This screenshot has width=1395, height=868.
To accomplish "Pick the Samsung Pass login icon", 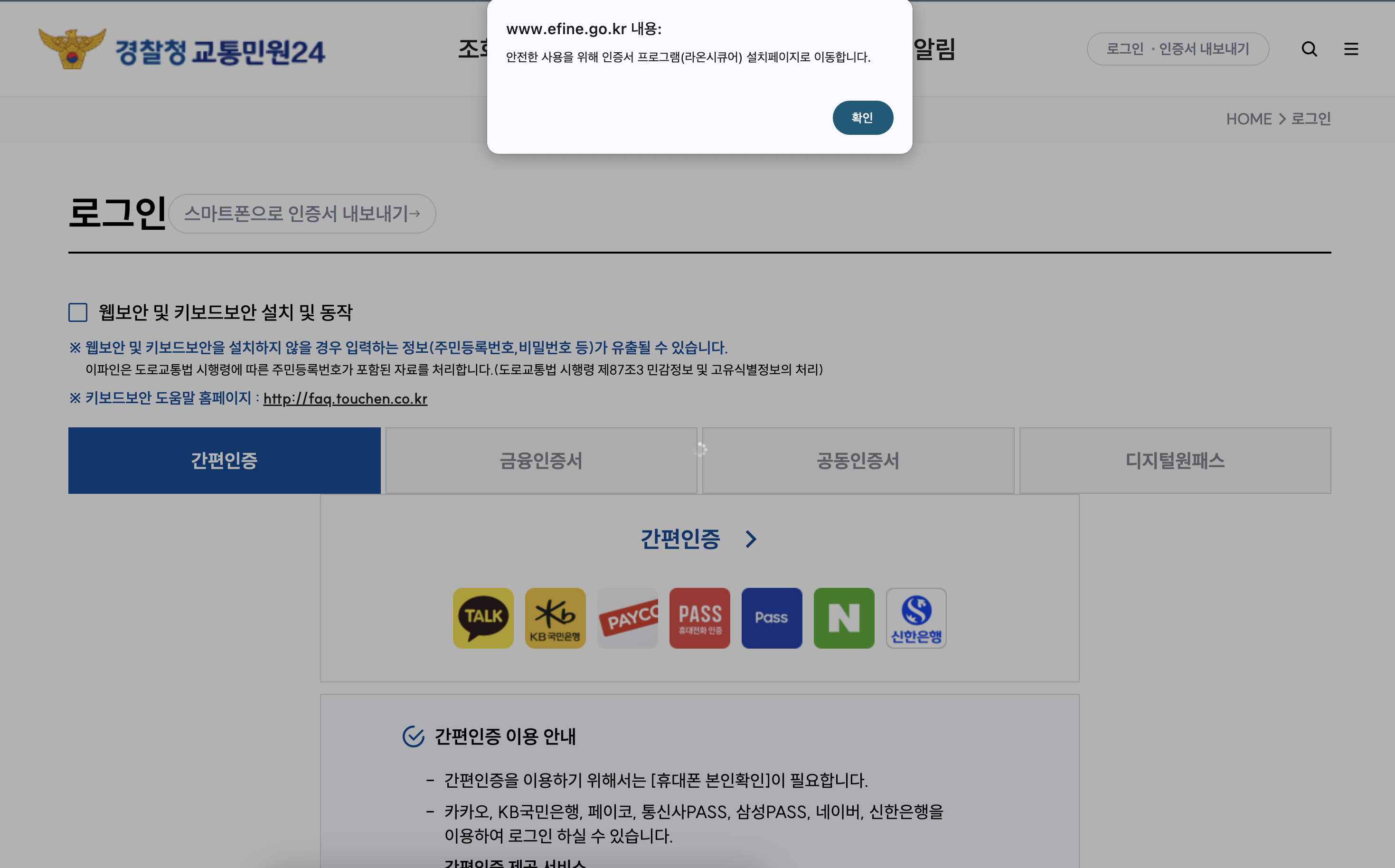I will pos(772,618).
